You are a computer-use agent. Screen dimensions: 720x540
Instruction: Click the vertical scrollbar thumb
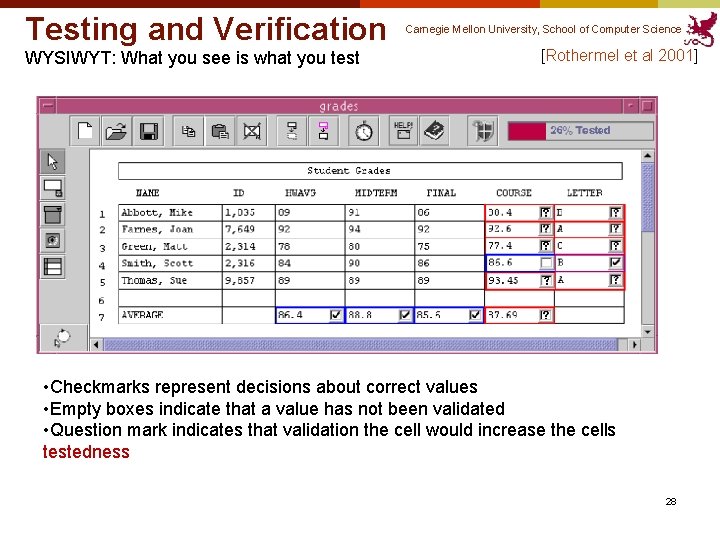click(x=647, y=197)
